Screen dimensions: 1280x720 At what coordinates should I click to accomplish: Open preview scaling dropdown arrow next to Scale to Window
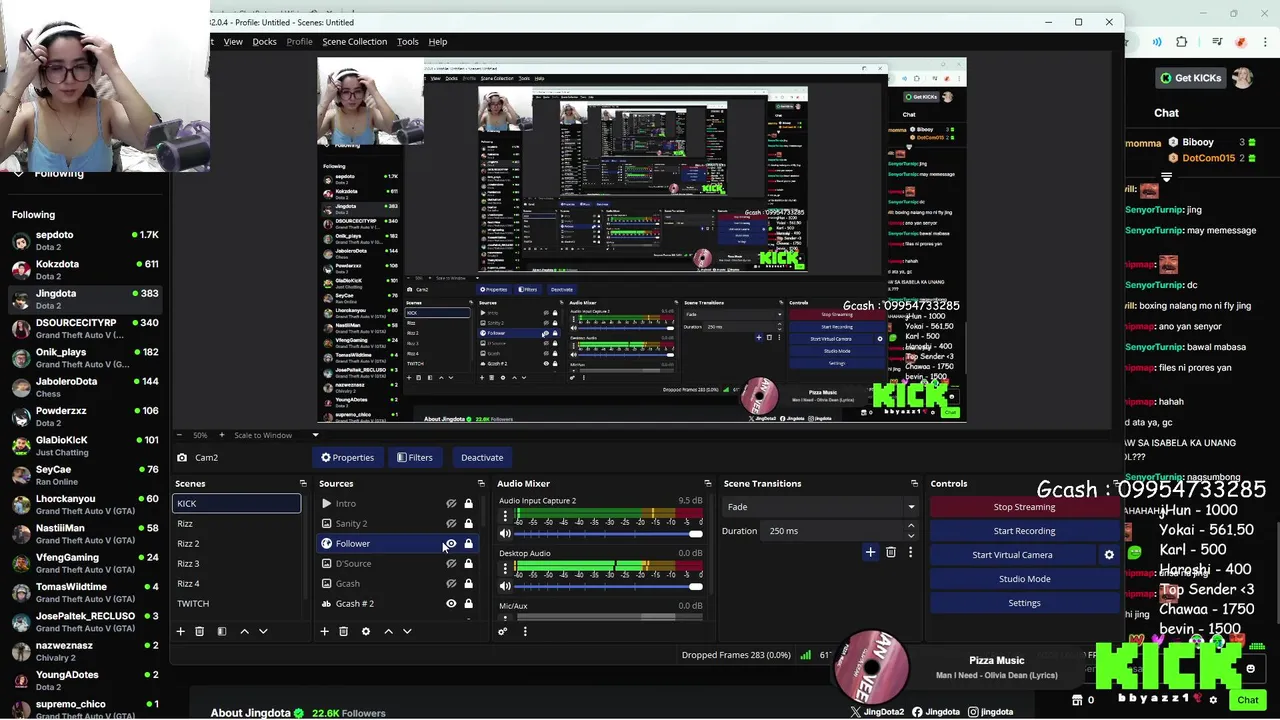pyautogui.click(x=315, y=435)
